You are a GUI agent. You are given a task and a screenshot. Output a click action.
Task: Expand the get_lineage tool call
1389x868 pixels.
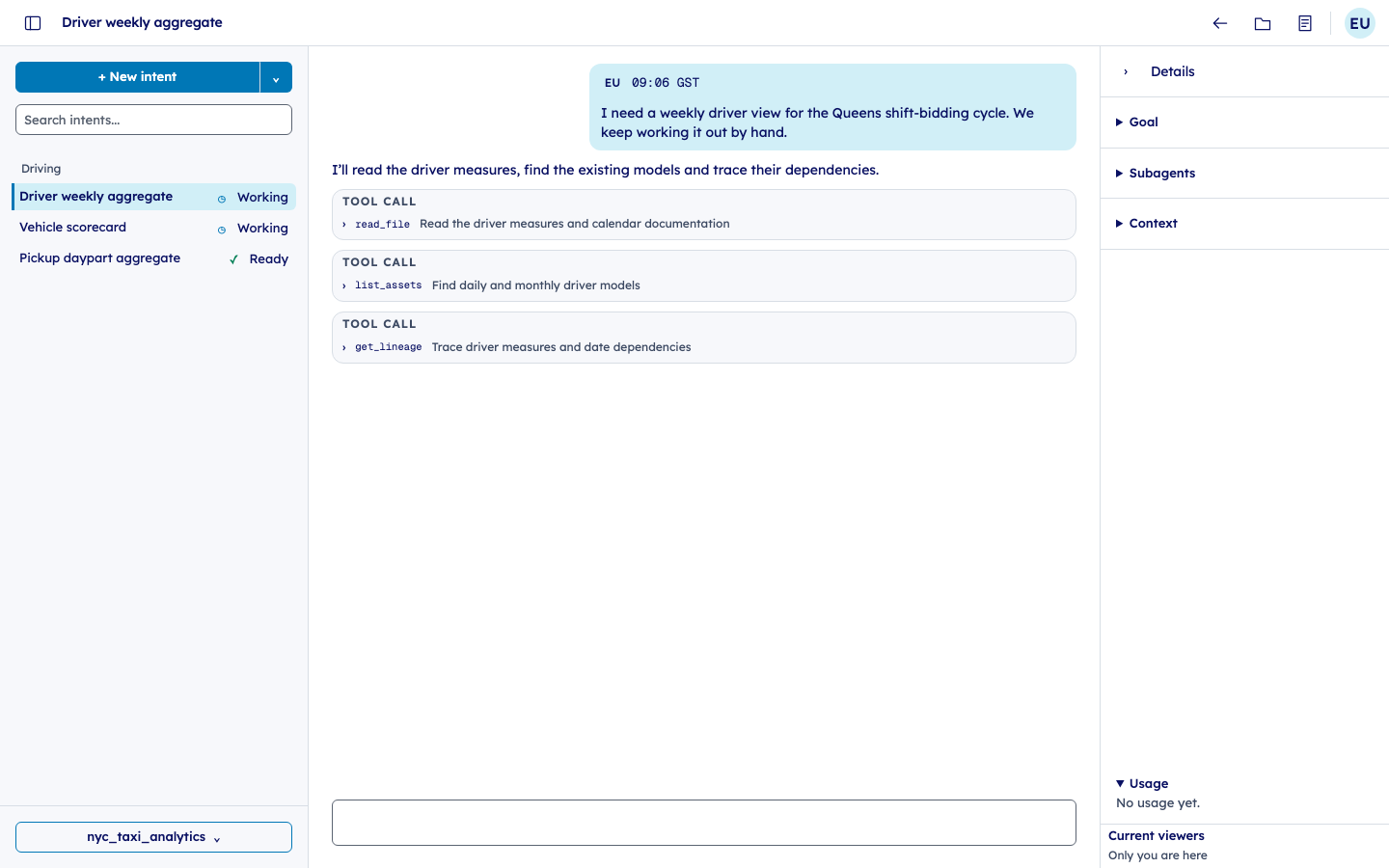[704, 347]
